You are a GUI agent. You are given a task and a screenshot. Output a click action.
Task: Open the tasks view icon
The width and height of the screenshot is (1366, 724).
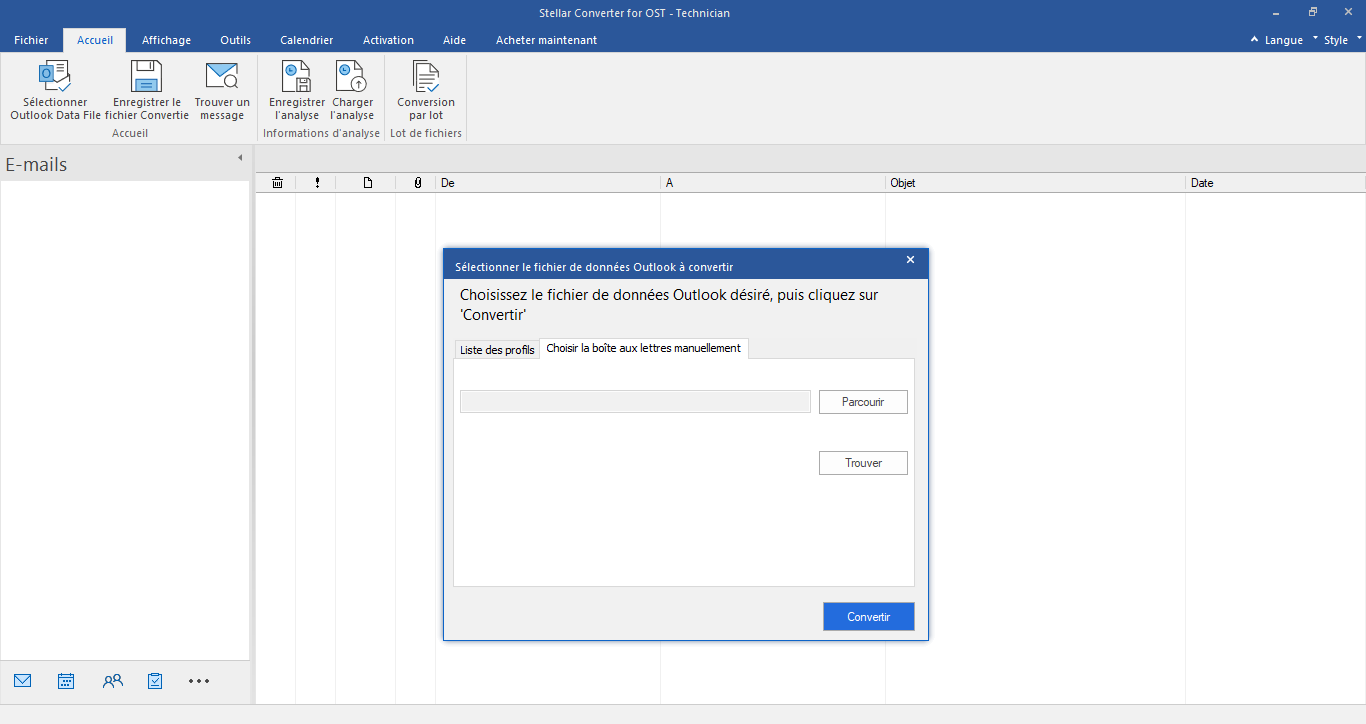click(x=155, y=681)
